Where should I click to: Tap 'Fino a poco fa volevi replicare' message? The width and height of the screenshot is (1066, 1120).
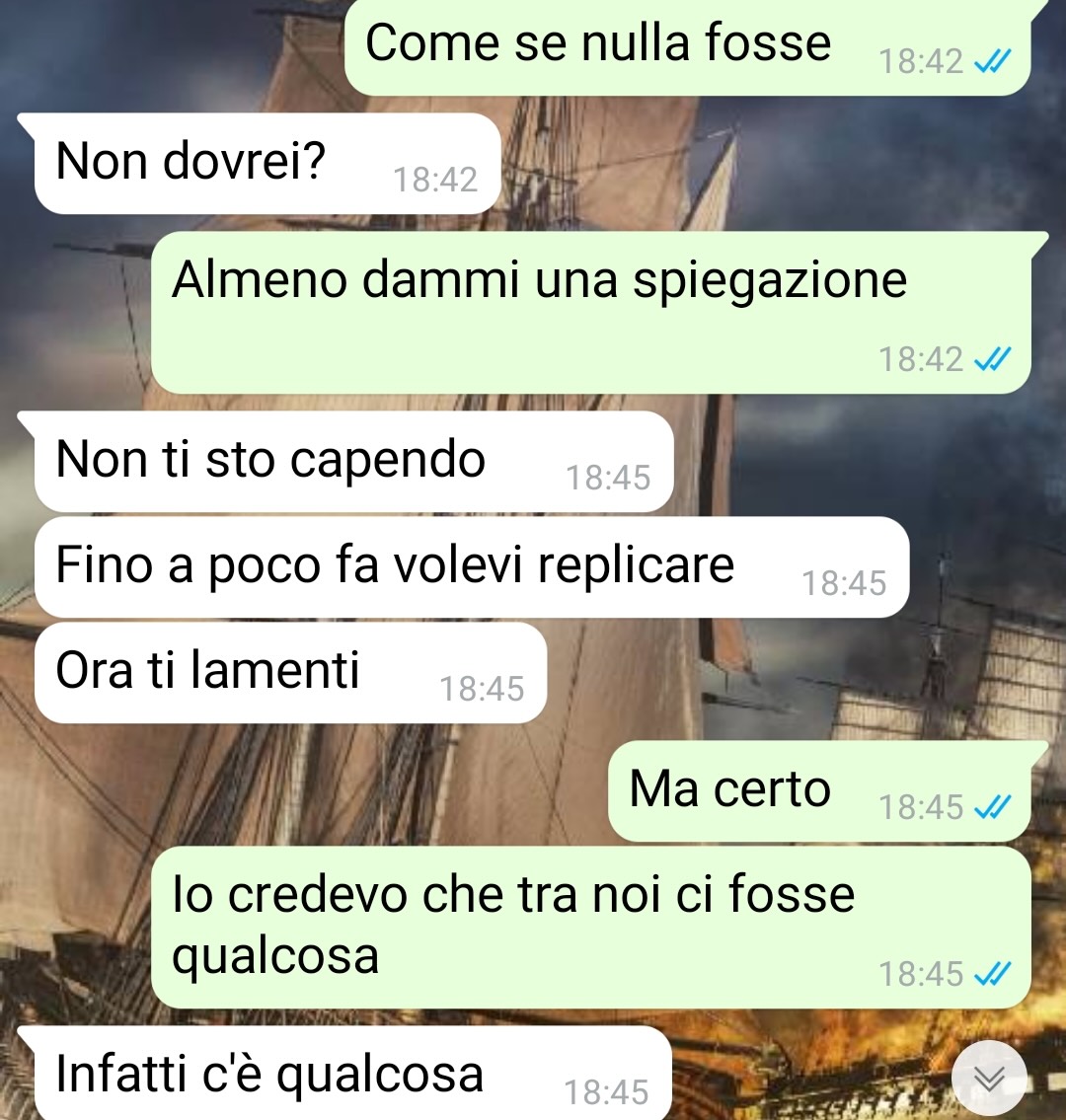click(472, 567)
